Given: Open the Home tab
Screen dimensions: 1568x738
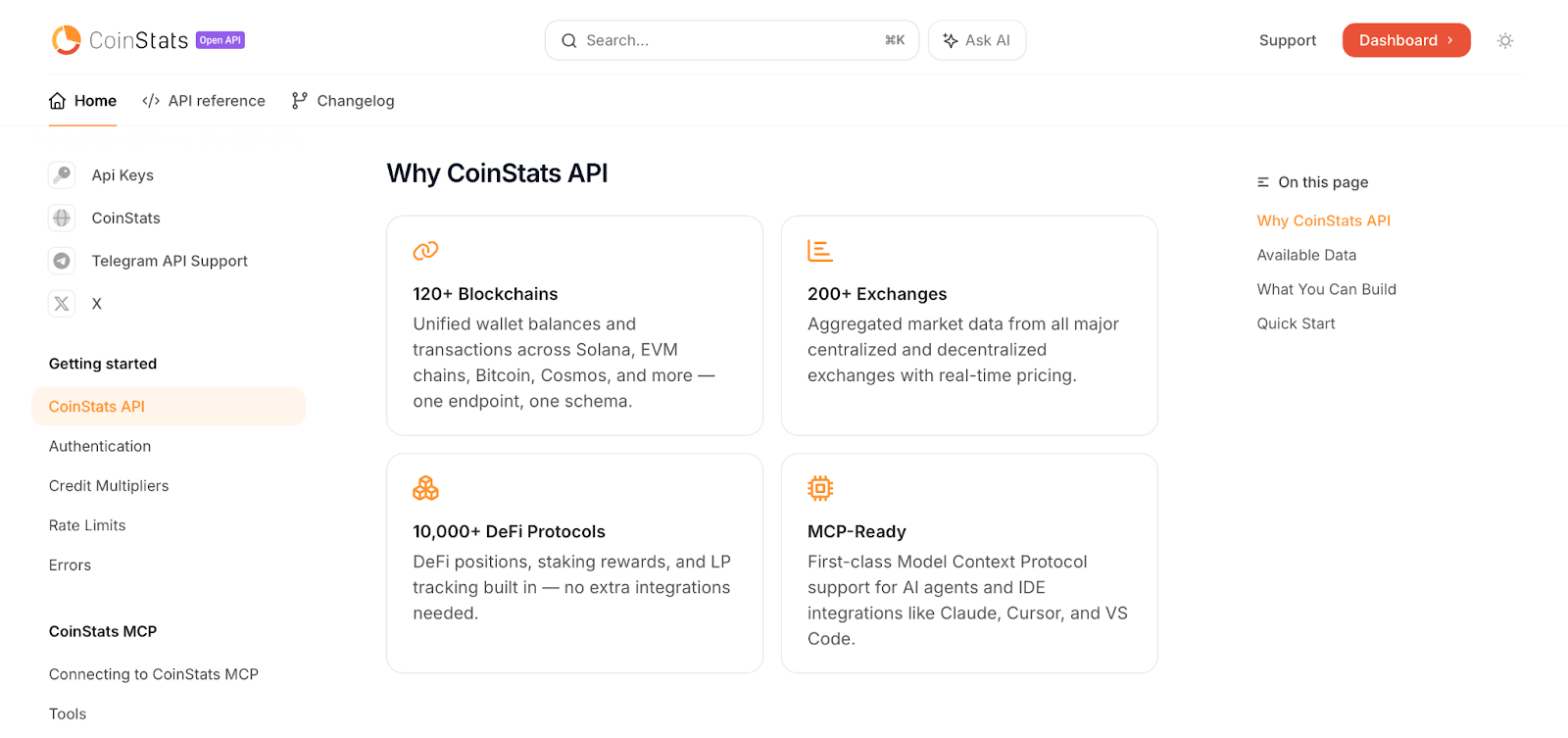Looking at the screenshot, I should tap(83, 101).
